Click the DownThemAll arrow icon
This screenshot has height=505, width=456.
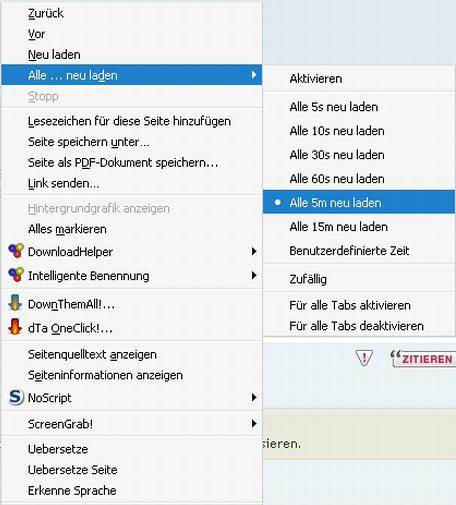pyautogui.click(x=15, y=303)
